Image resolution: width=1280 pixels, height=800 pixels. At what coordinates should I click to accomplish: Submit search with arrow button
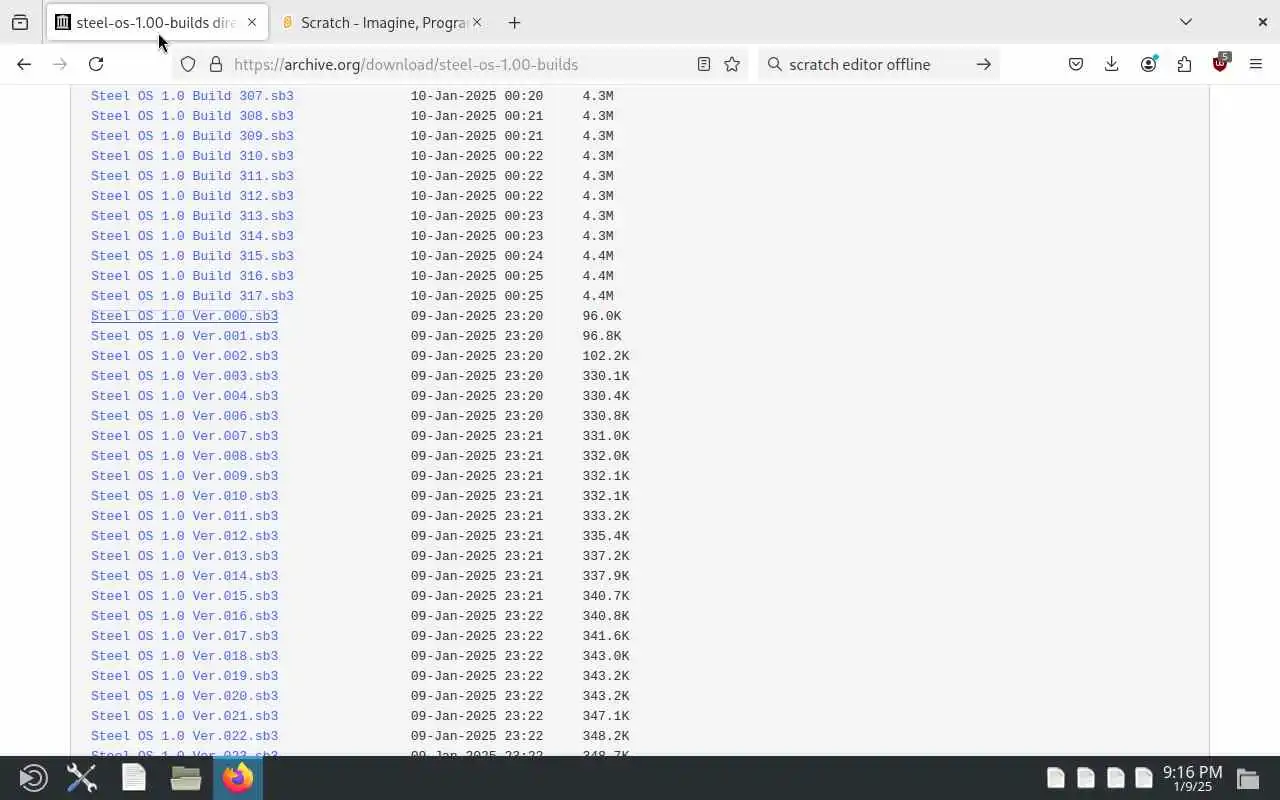tap(984, 64)
